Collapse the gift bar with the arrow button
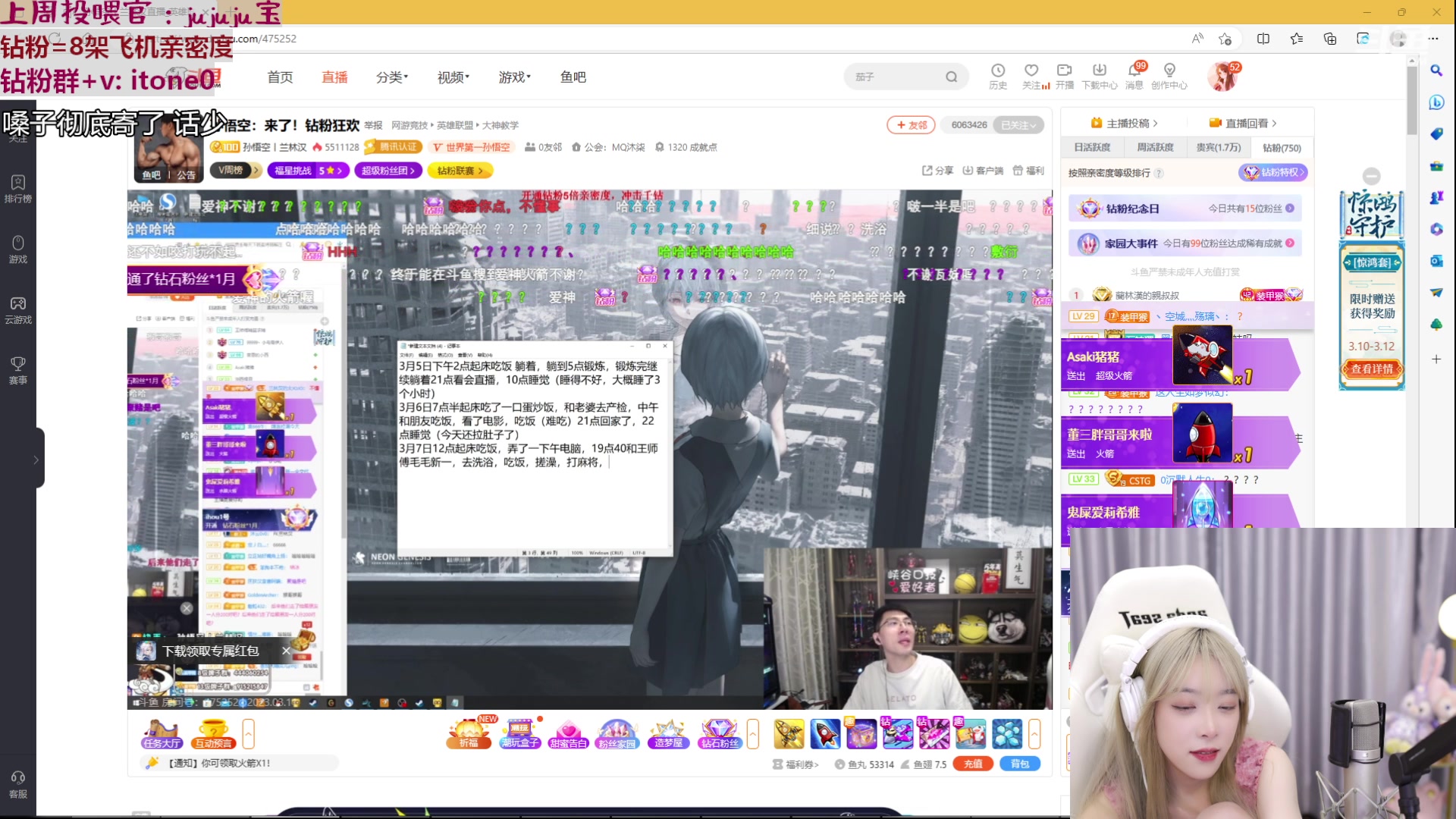Viewport: 1456px width, 819px height. [753, 734]
